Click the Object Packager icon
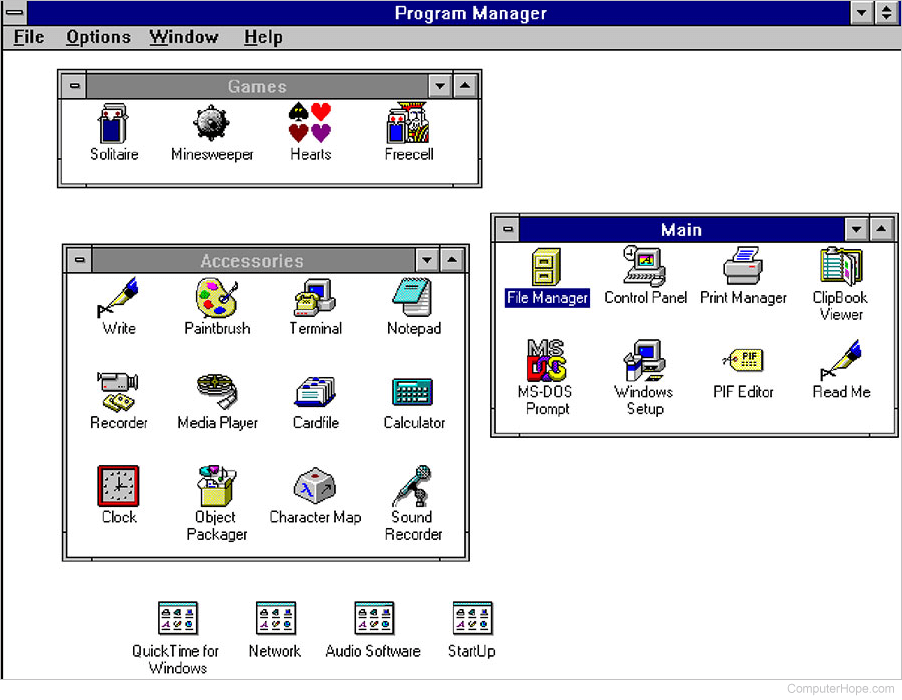Screen dimensions: 902x700 [x=217, y=485]
